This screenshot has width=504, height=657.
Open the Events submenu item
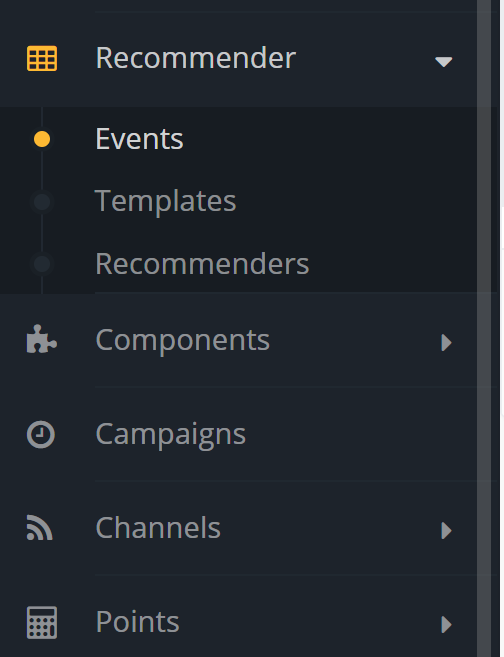click(140, 139)
